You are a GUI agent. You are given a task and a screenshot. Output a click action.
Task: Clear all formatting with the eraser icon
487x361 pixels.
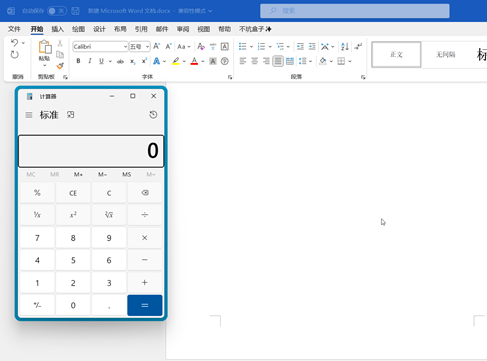coord(201,46)
